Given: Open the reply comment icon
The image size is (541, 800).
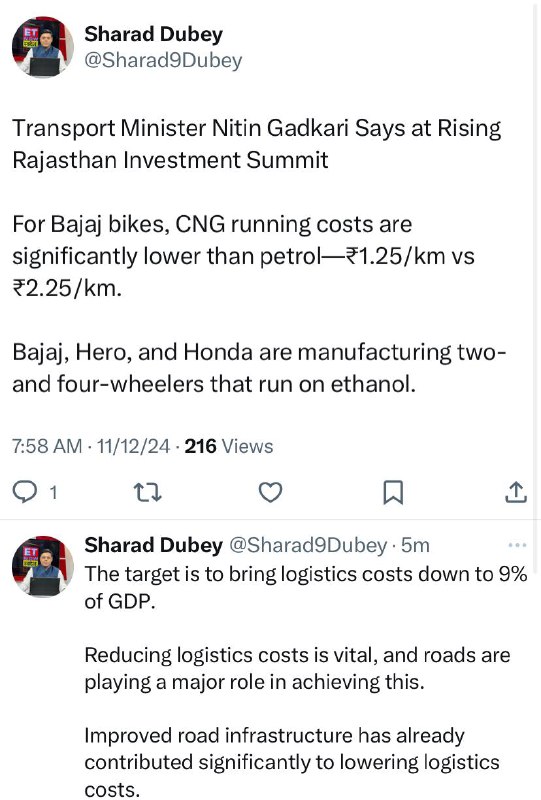Looking at the screenshot, I should click(24, 492).
